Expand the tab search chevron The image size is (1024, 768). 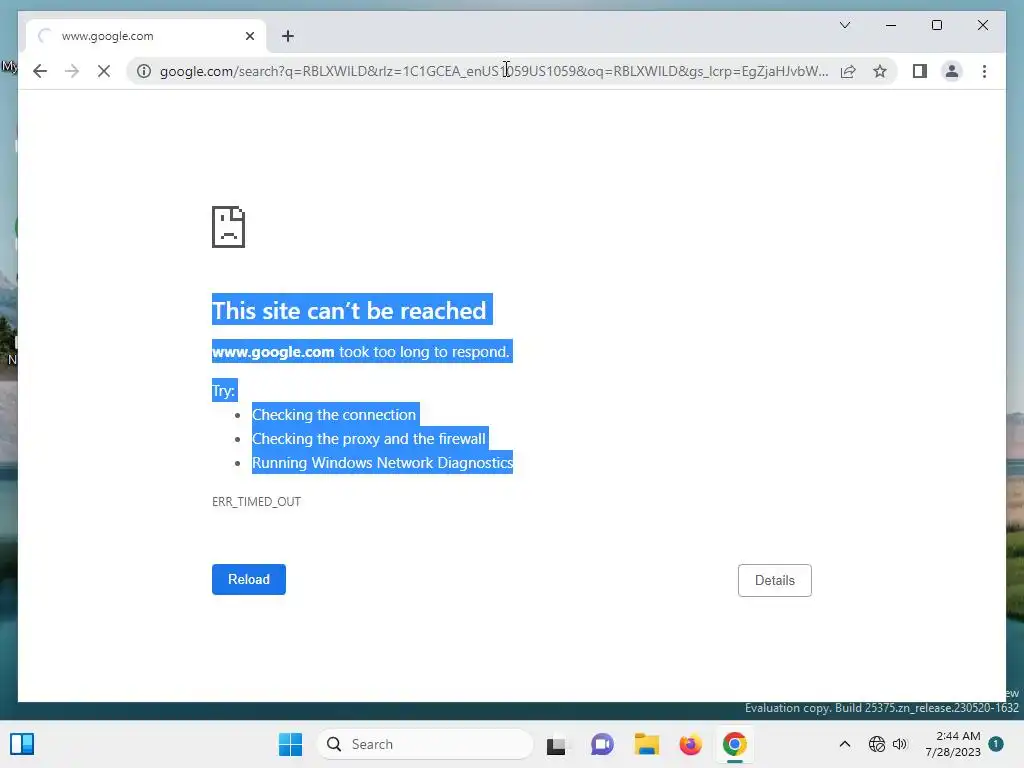tap(844, 25)
